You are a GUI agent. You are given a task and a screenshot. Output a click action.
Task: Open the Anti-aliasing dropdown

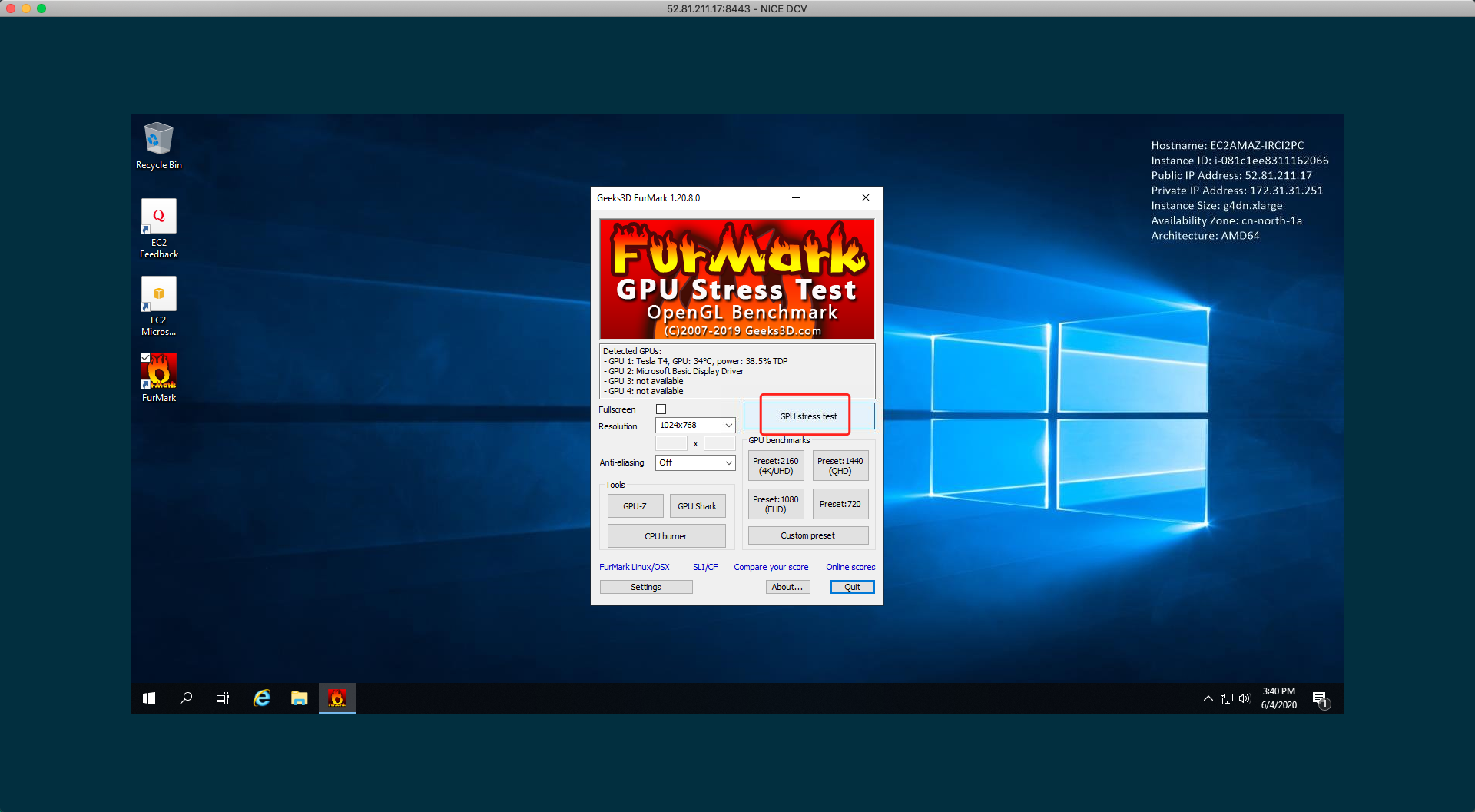click(695, 462)
